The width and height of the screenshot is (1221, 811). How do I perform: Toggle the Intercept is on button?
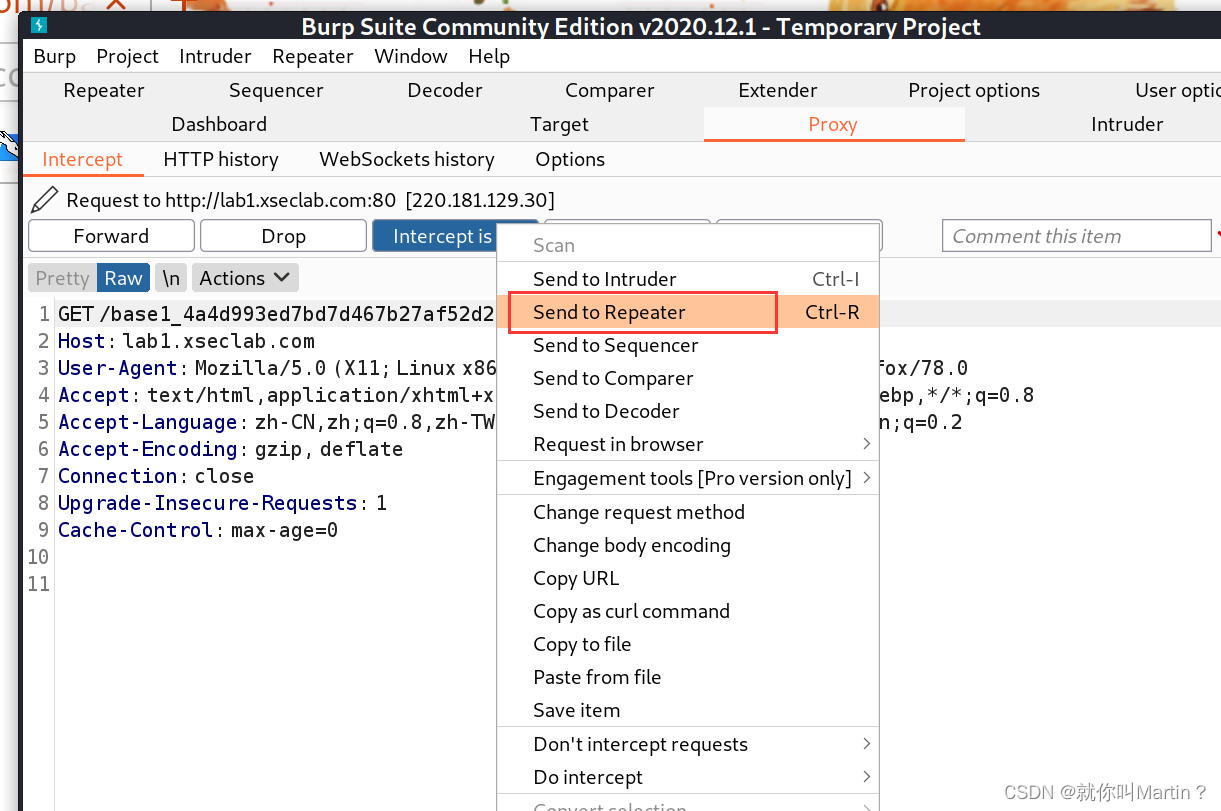tap(435, 236)
